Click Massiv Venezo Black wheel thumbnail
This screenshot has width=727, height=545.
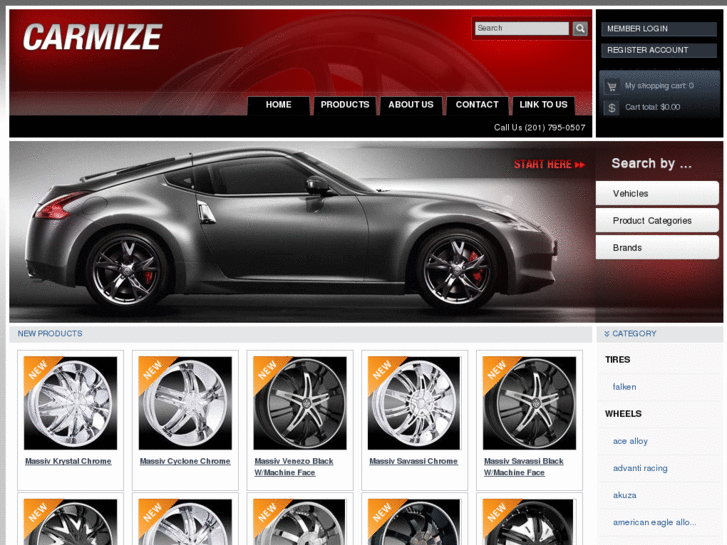pyautogui.click(x=300, y=403)
